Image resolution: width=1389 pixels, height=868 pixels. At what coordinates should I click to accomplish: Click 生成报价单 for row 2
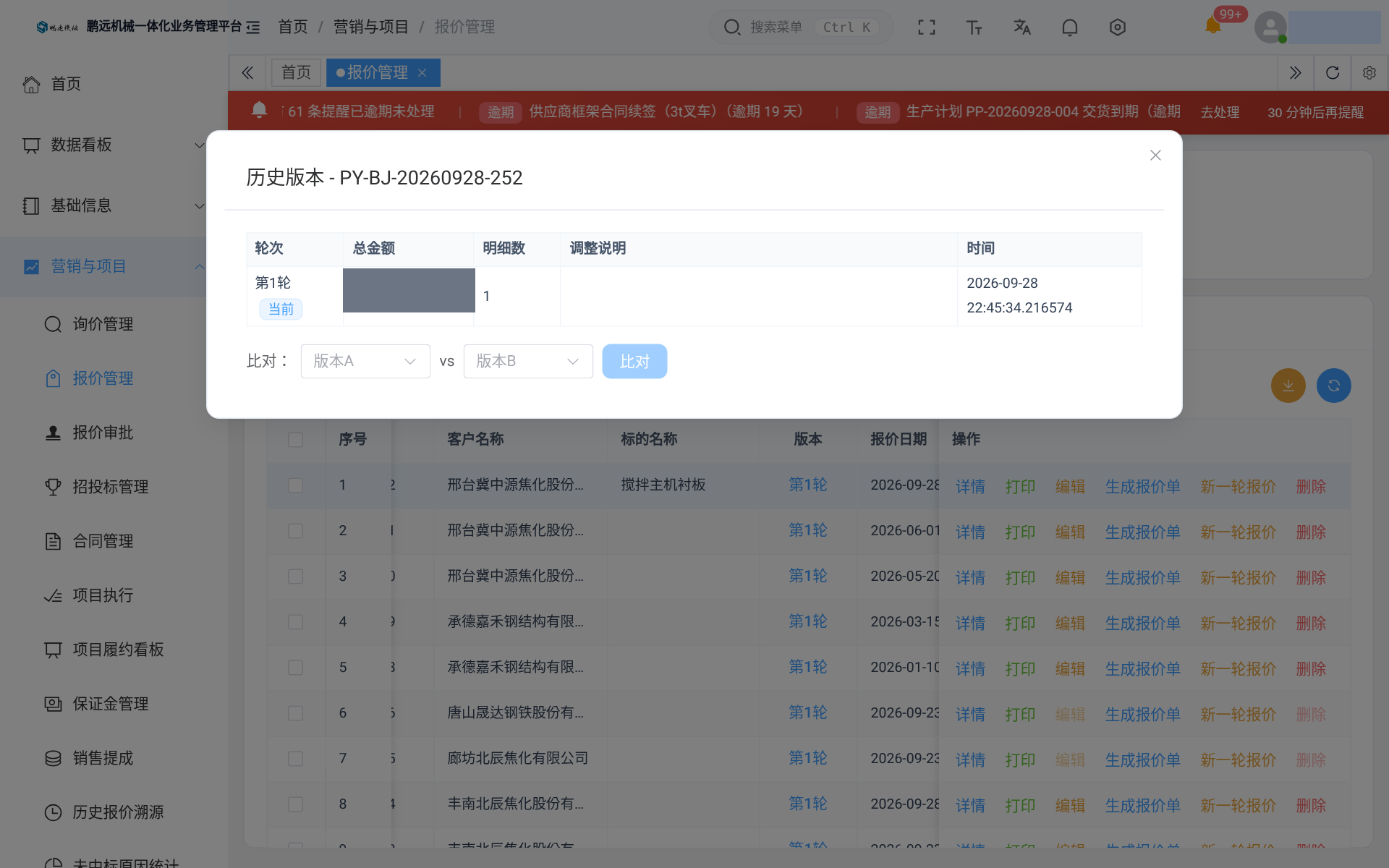(x=1142, y=532)
